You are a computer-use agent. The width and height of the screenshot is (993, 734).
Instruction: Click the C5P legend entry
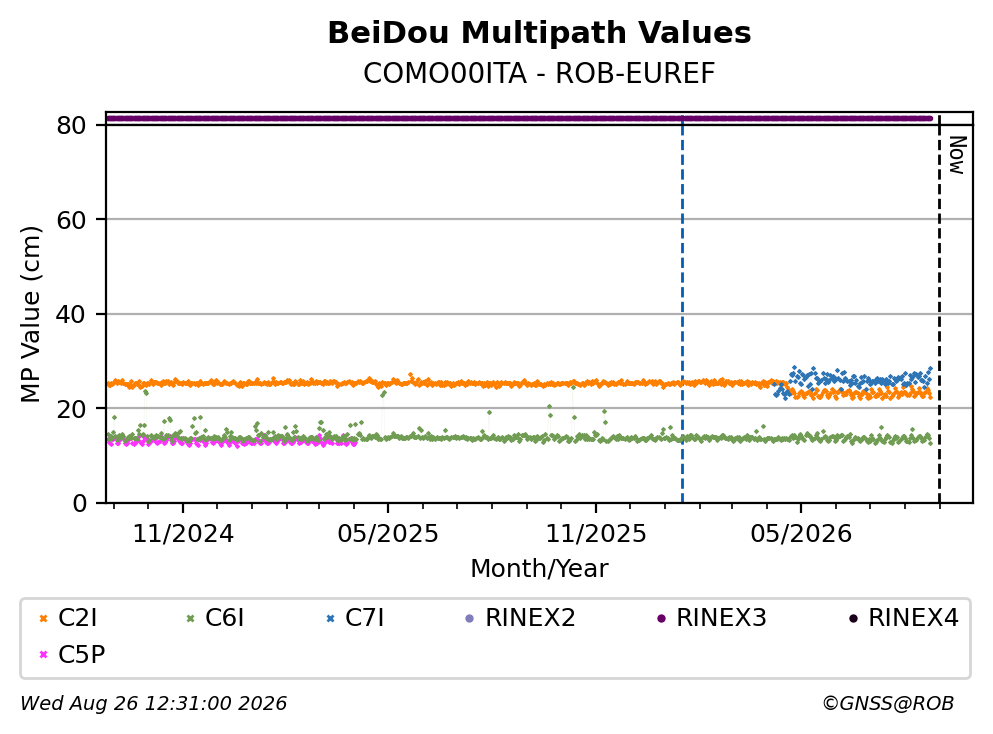click(x=72, y=654)
